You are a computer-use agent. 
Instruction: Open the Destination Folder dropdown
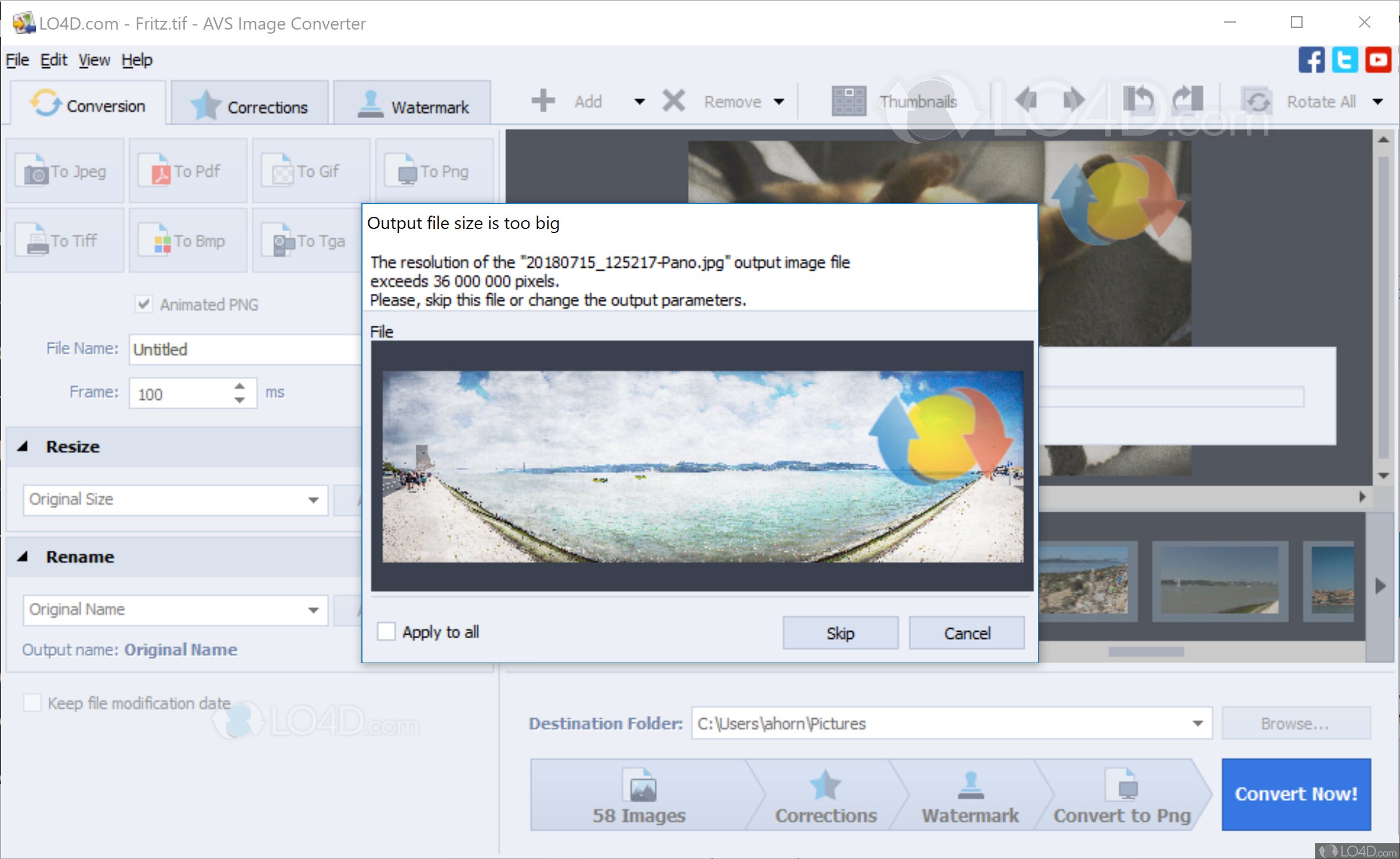point(1198,723)
